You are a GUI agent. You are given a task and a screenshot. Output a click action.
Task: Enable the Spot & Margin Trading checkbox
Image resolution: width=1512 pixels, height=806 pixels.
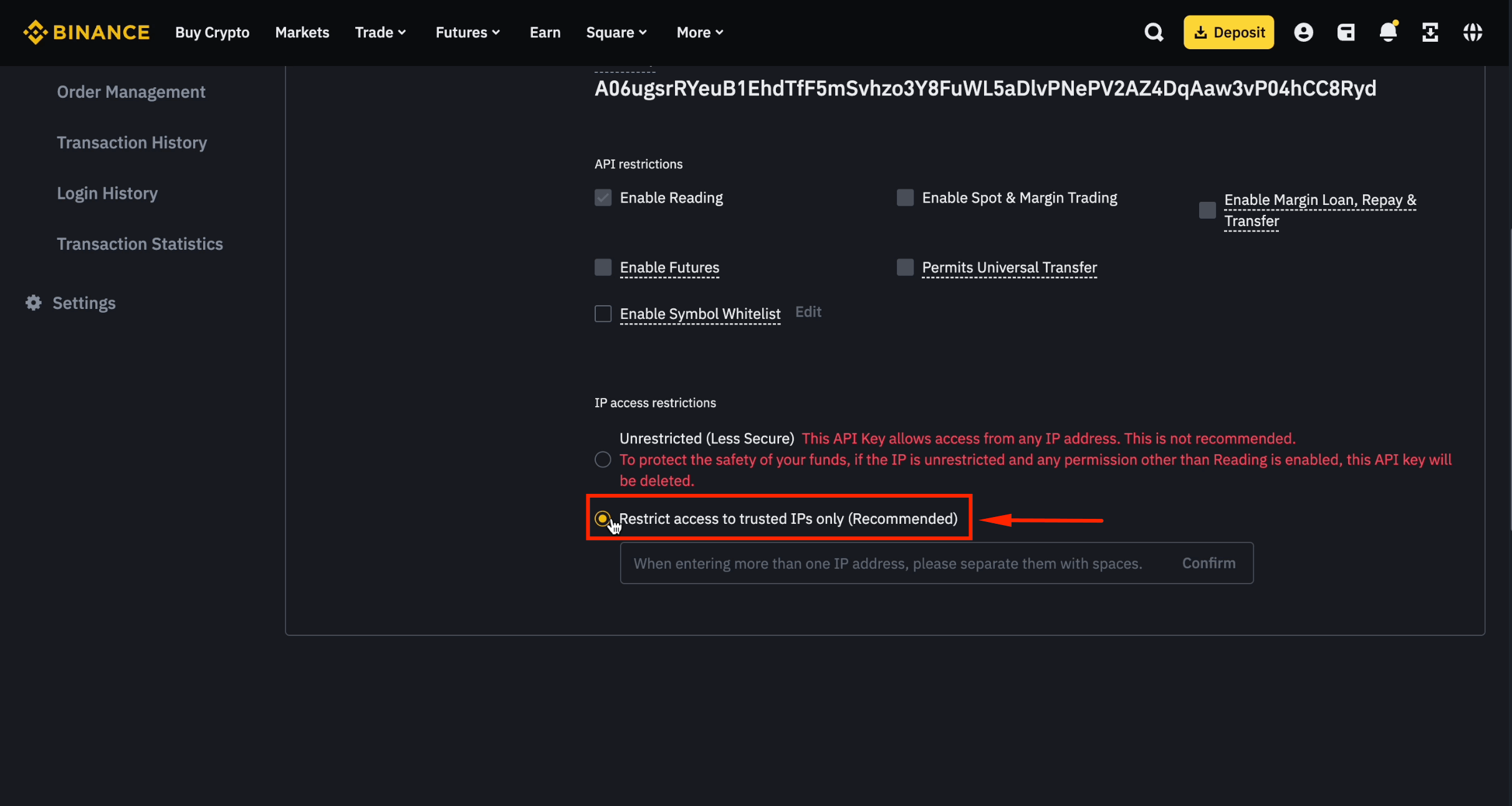pyautogui.click(x=905, y=197)
